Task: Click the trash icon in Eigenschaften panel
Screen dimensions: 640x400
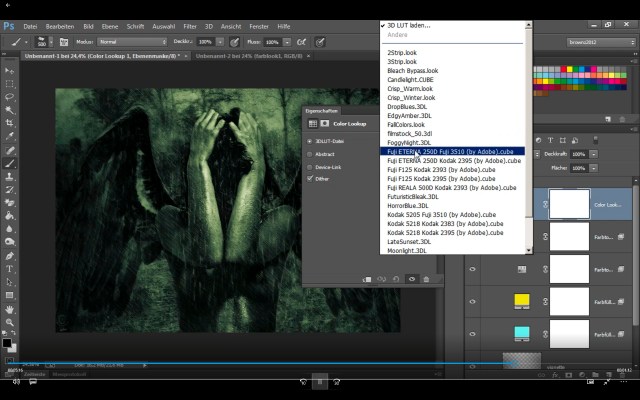Action: click(x=426, y=279)
